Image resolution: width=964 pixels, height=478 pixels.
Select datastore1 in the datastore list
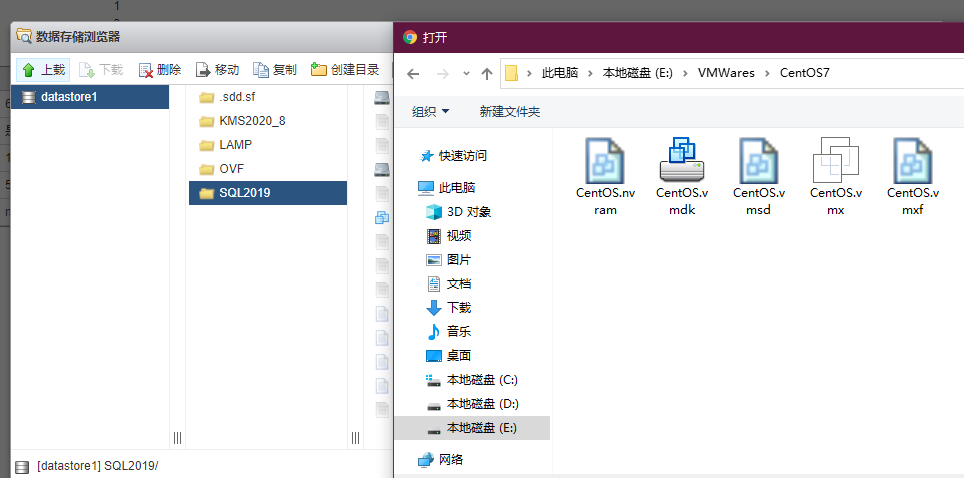pyautogui.click(x=90, y=97)
